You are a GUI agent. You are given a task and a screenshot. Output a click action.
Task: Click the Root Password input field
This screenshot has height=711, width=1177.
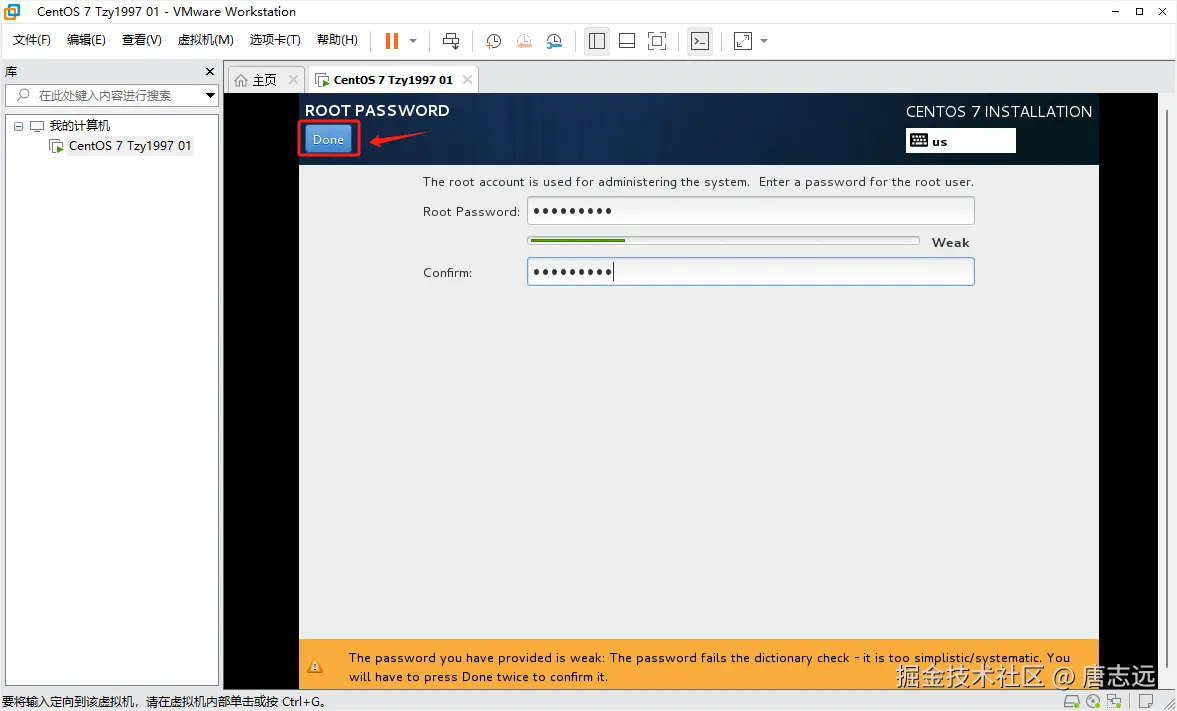(x=751, y=211)
